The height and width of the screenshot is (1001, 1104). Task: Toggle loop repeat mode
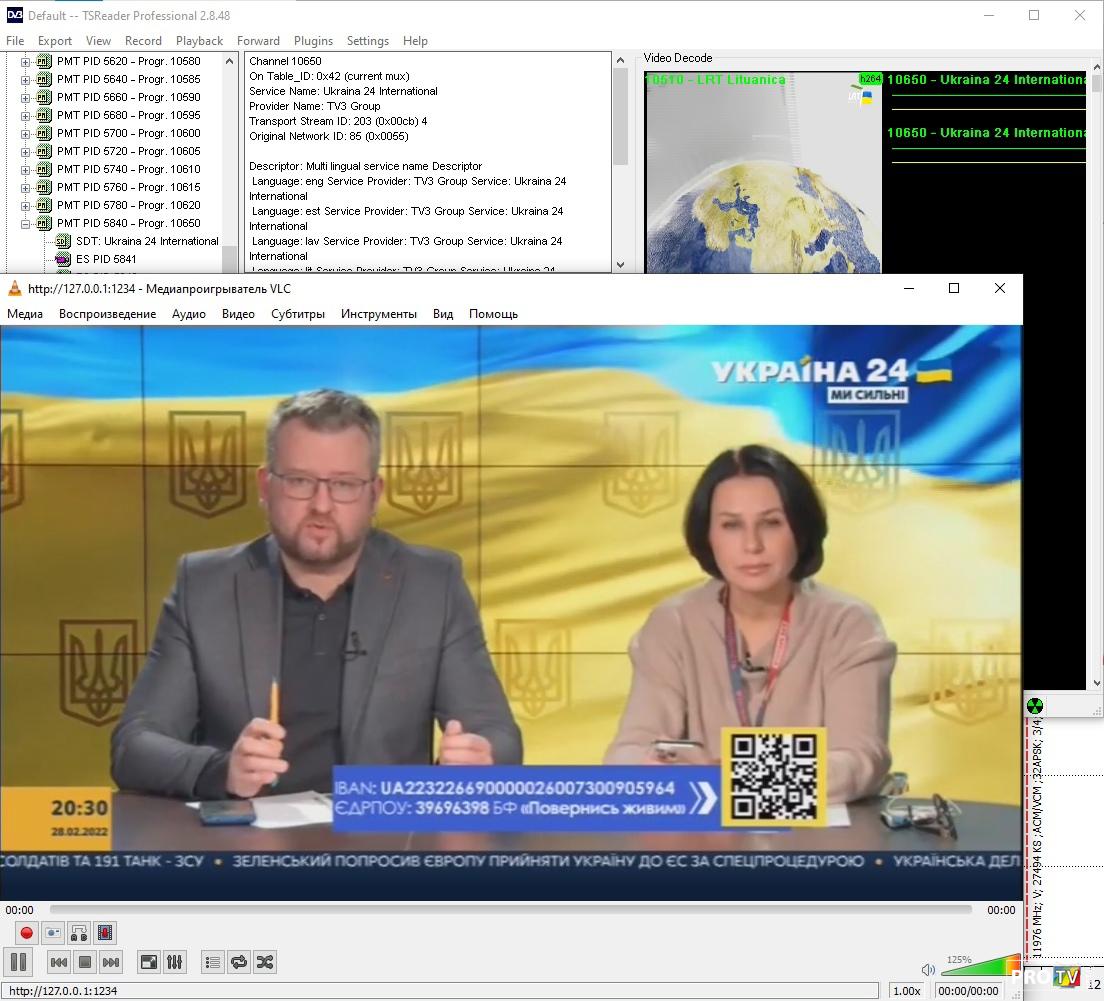[238, 962]
